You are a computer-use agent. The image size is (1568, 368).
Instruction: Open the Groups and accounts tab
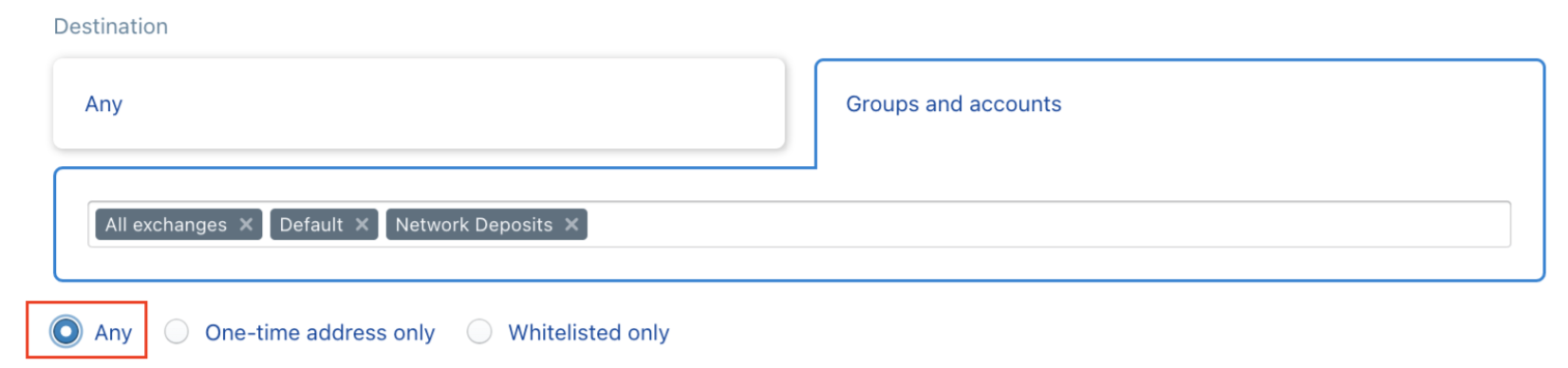[1180, 112]
